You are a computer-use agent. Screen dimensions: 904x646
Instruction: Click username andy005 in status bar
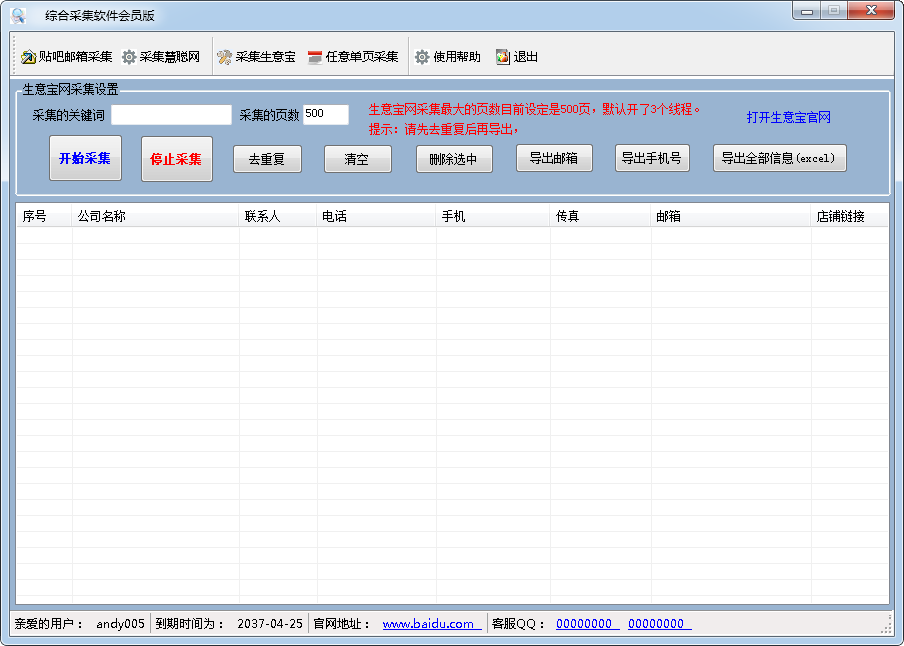click(120, 624)
